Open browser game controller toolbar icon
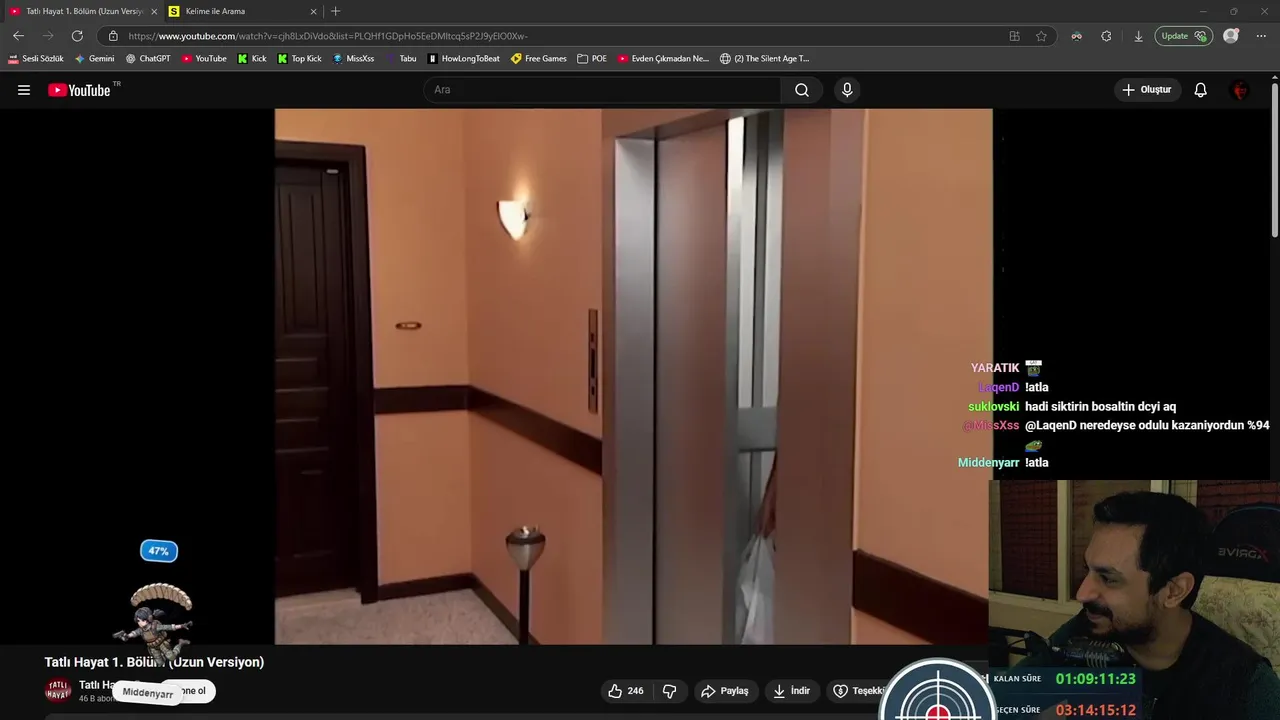Screen dimensions: 1280x720 (x=1076, y=36)
